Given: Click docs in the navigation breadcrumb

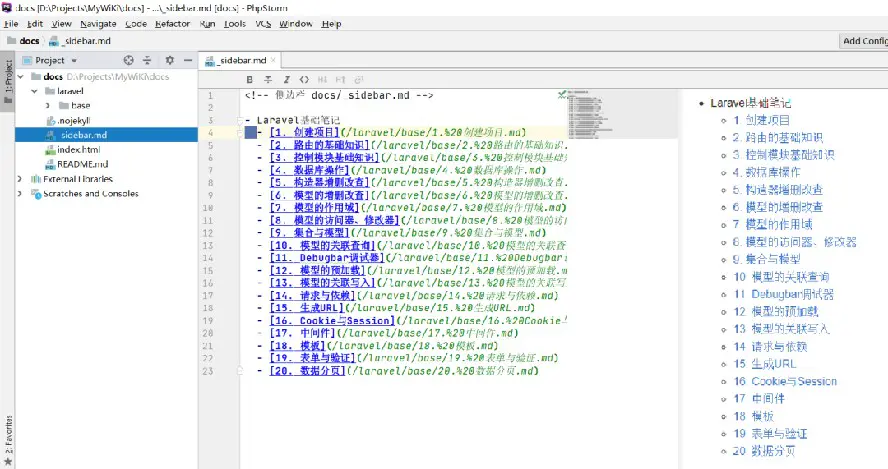Looking at the screenshot, I should coord(29,41).
